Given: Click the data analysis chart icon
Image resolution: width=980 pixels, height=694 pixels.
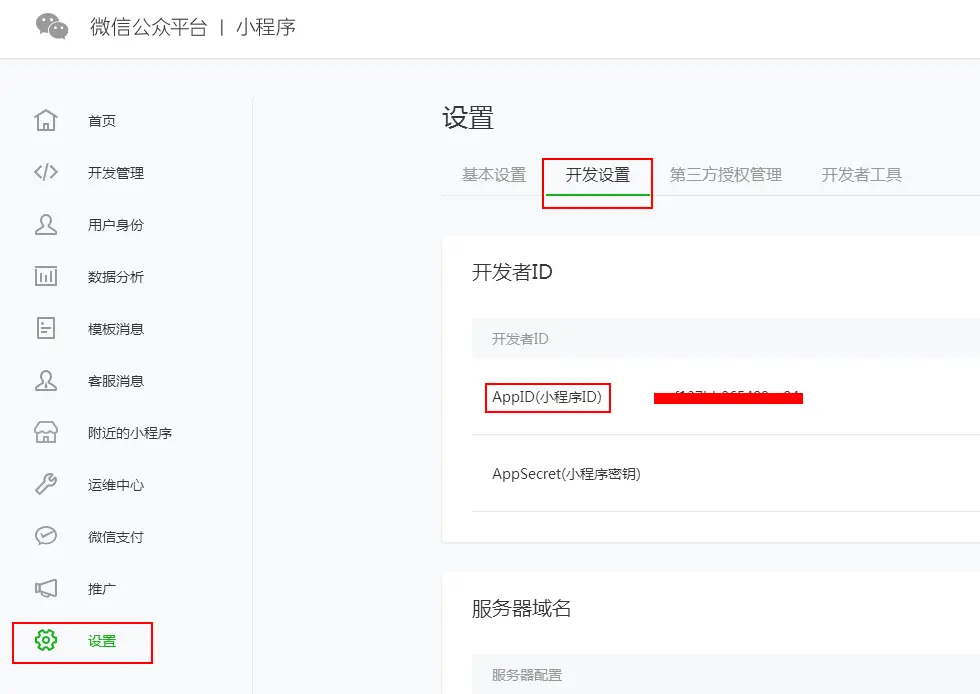Looking at the screenshot, I should (x=46, y=276).
